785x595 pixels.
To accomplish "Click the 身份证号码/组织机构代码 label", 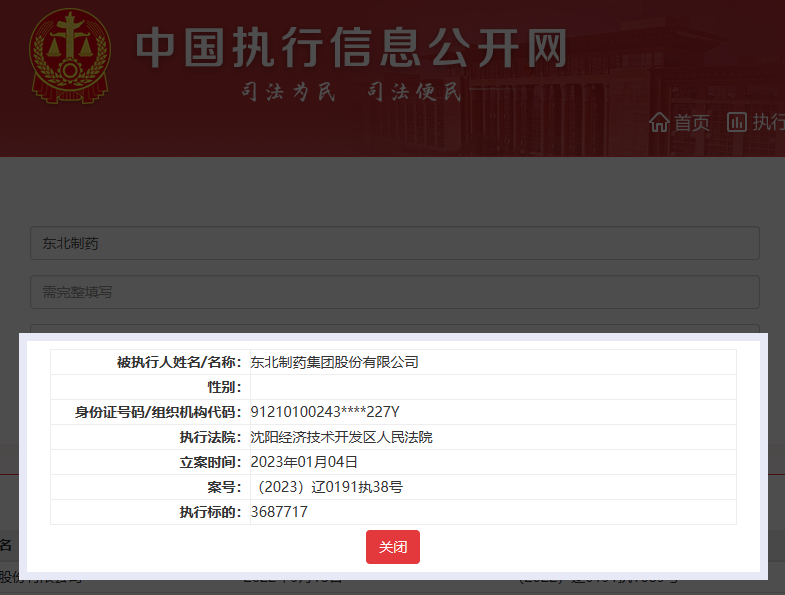I will 158,412.
